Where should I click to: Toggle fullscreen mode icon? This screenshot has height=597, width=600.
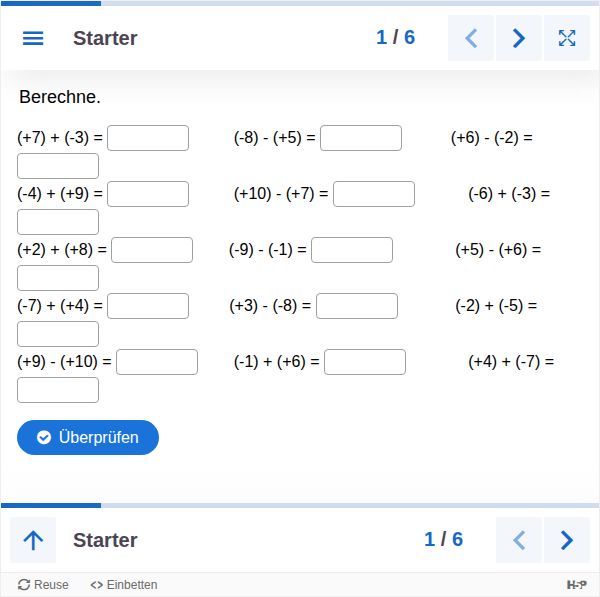(567, 38)
